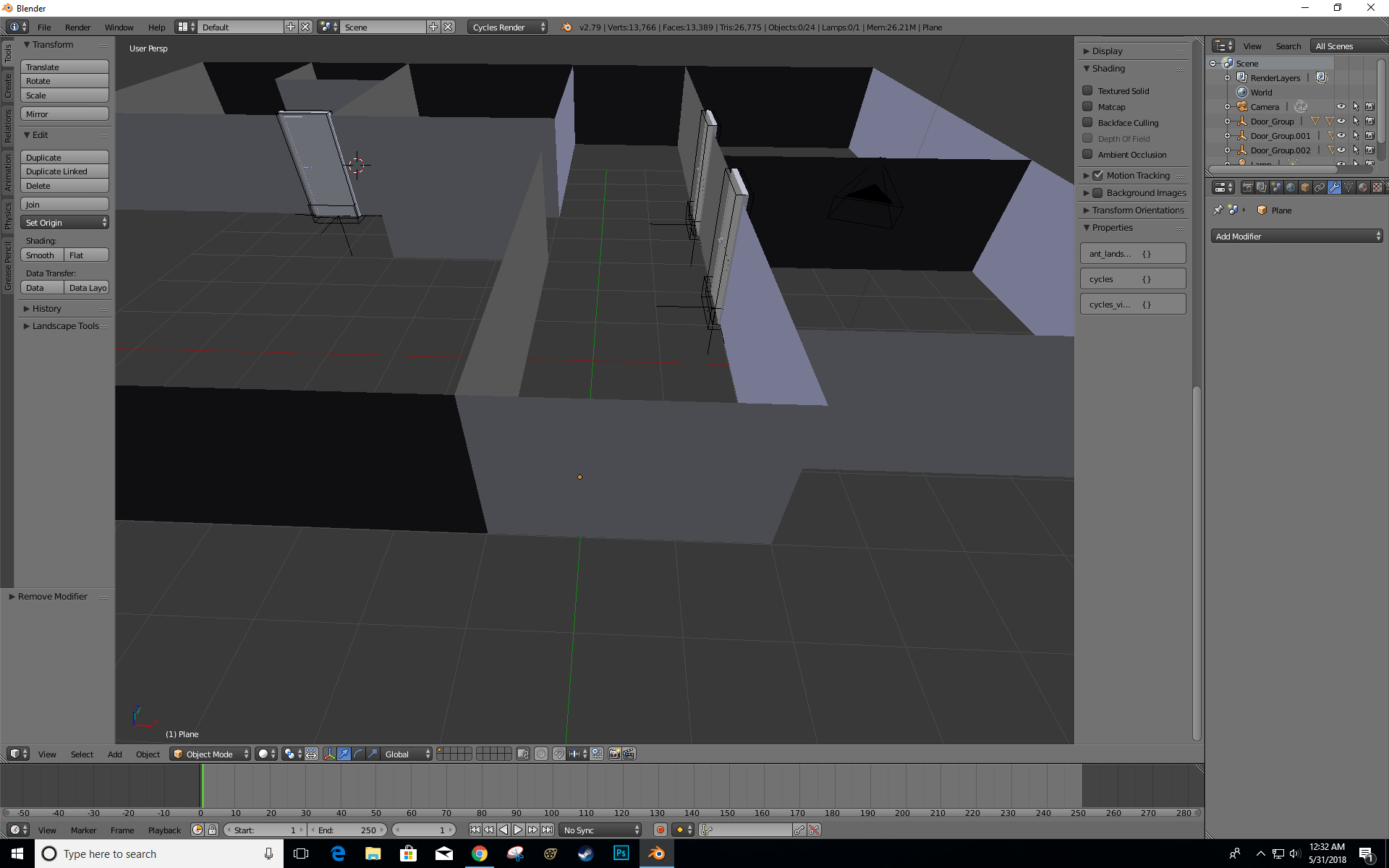This screenshot has height=868, width=1389.
Task: Select the Rotate manipulator icon
Action: 358,754
